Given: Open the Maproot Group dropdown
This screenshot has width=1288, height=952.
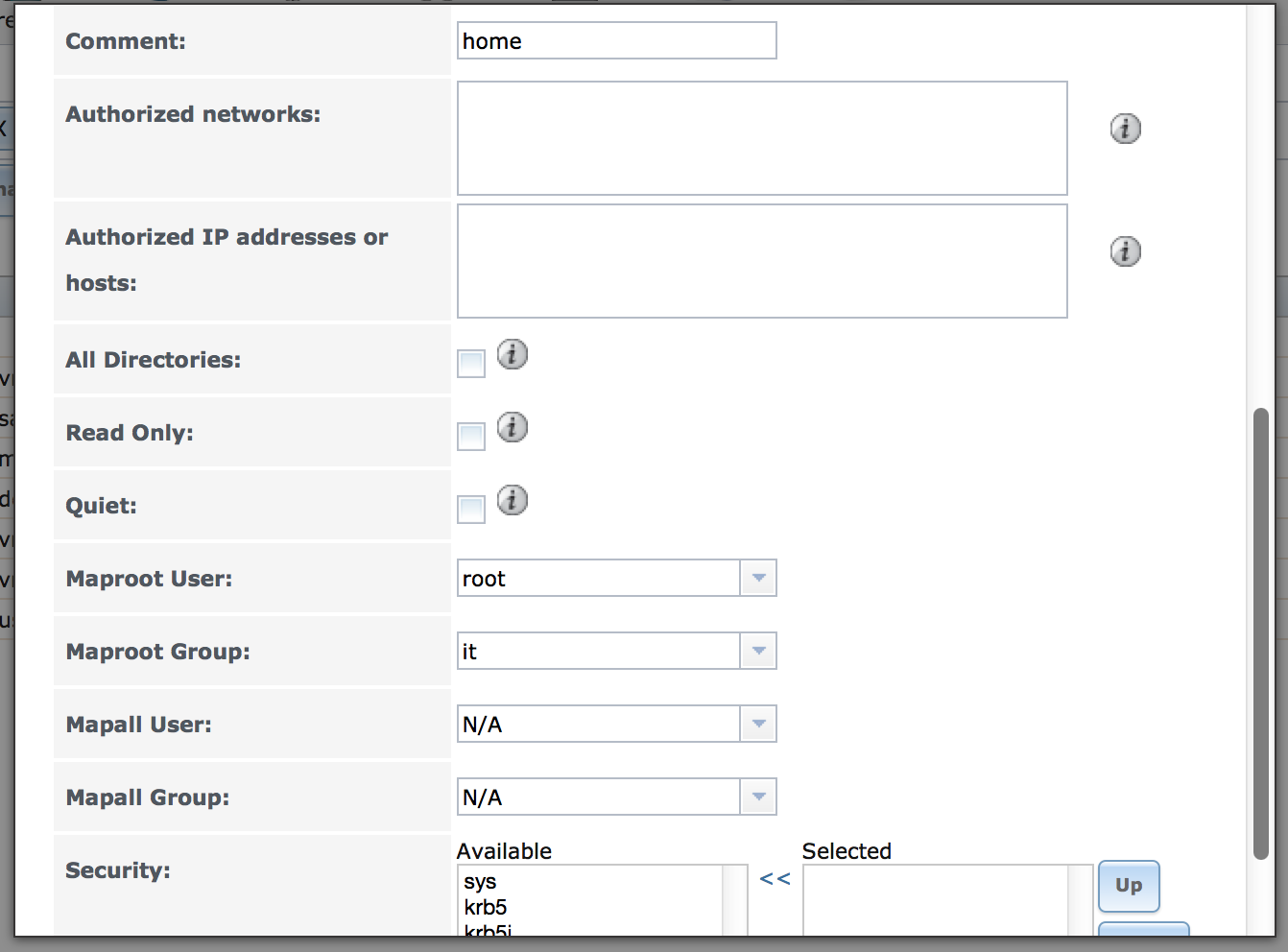Looking at the screenshot, I should coord(757,651).
